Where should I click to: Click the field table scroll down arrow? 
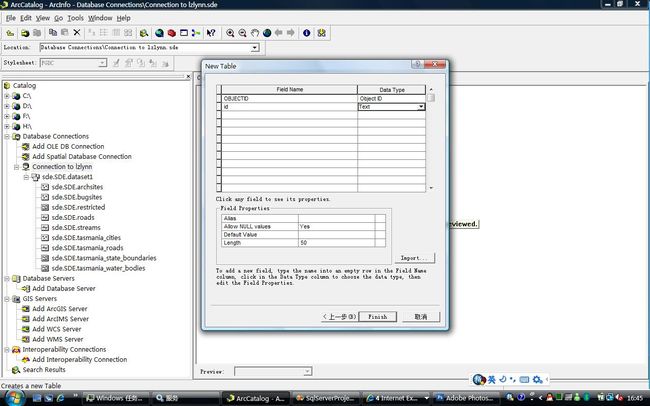click(x=431, y=188)
